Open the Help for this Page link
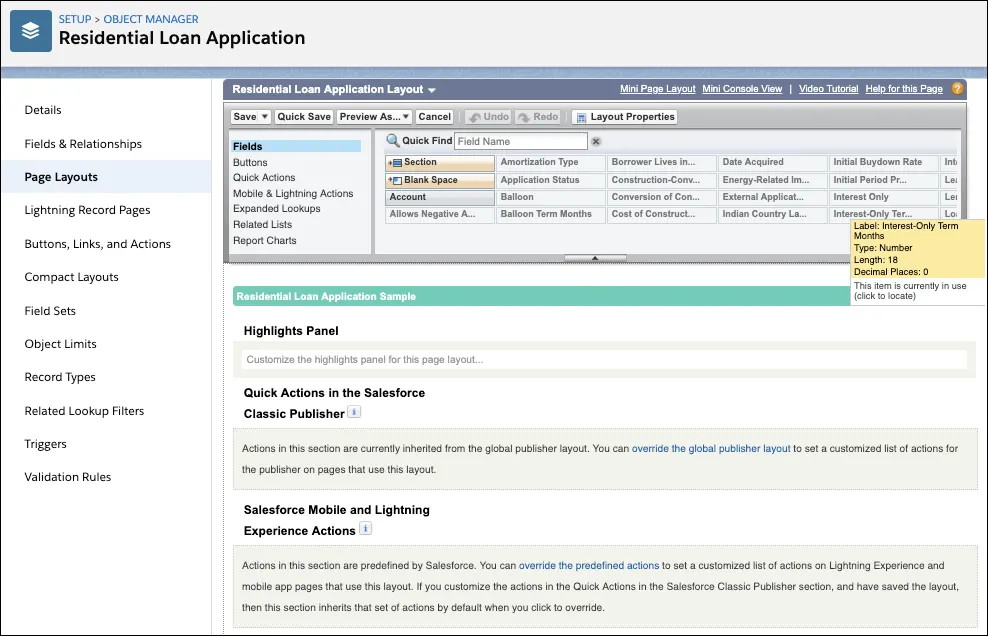This screenshot has width=988, height=636. coord(904,89)
